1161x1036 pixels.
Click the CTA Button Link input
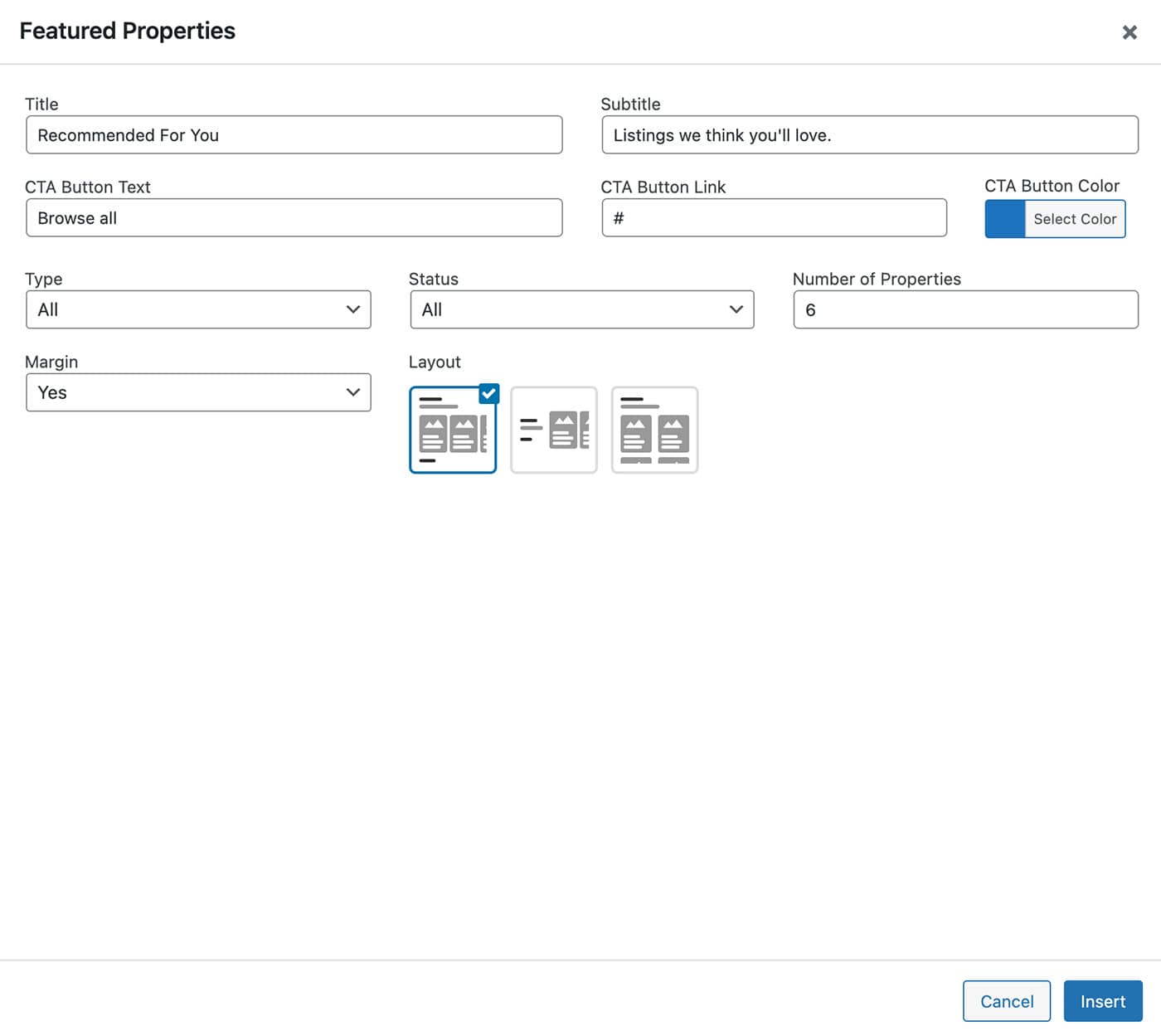pos(774,218)
